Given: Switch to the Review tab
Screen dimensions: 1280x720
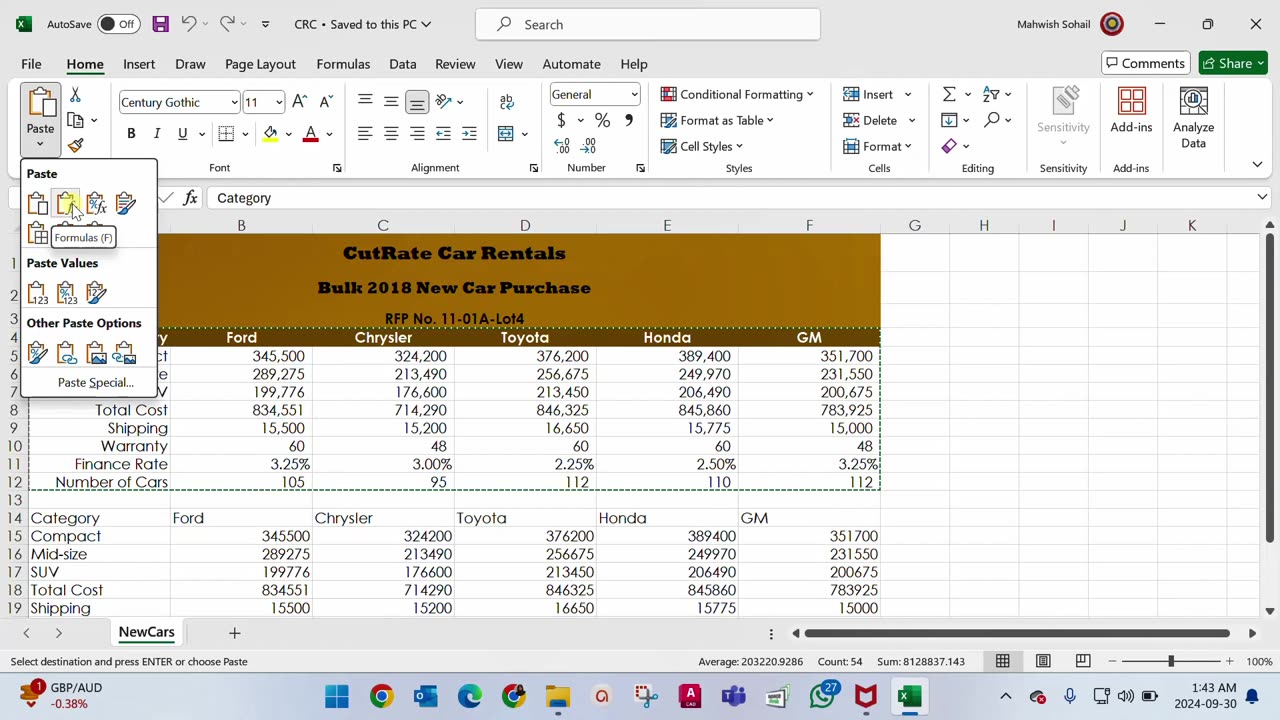Looking at the screenshot, I should click(455, 64).
